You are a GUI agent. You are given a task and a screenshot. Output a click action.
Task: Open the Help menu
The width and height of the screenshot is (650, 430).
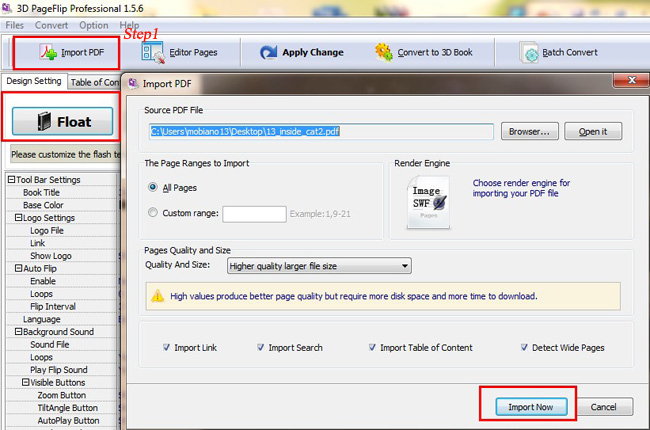click(x=129, y=25)
